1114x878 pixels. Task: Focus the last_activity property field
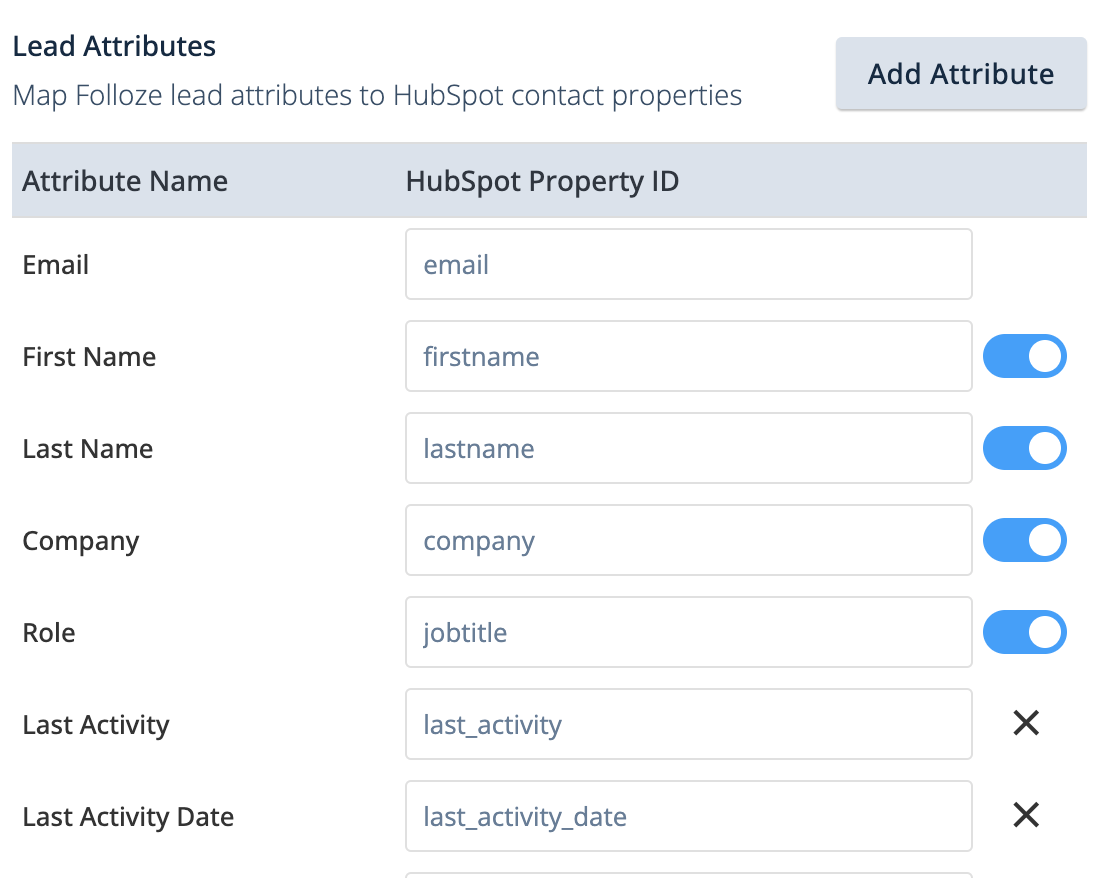(688, 724)
